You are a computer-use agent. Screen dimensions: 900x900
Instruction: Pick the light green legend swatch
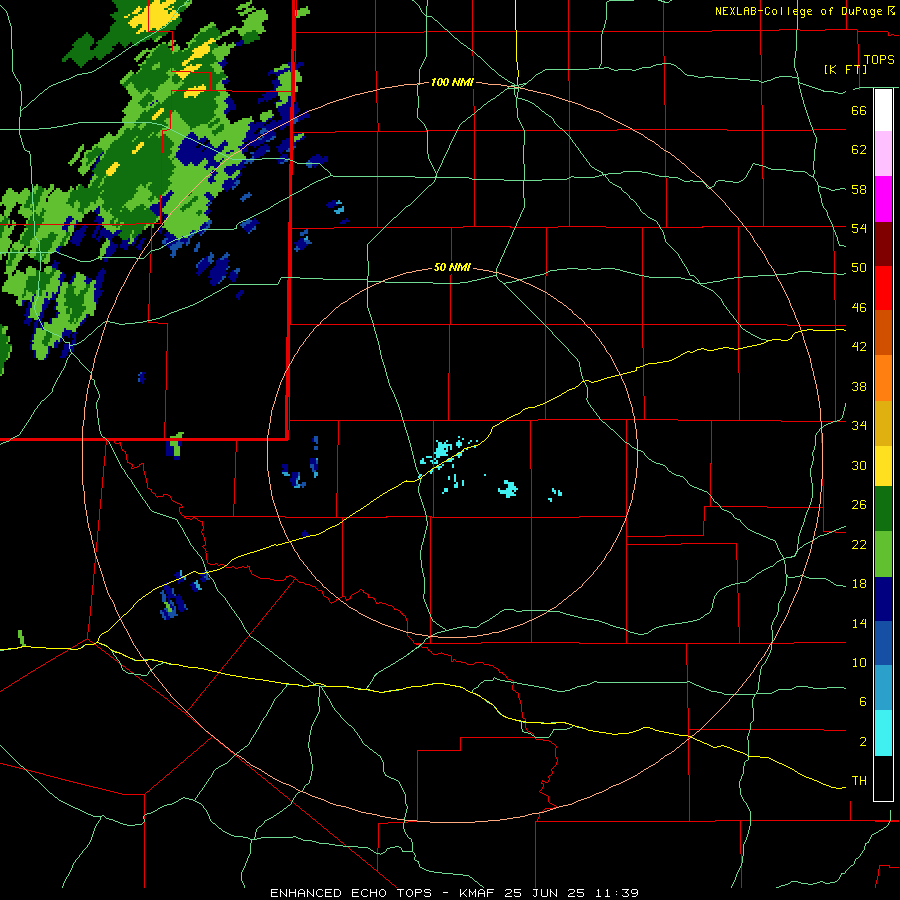[883, 554]
